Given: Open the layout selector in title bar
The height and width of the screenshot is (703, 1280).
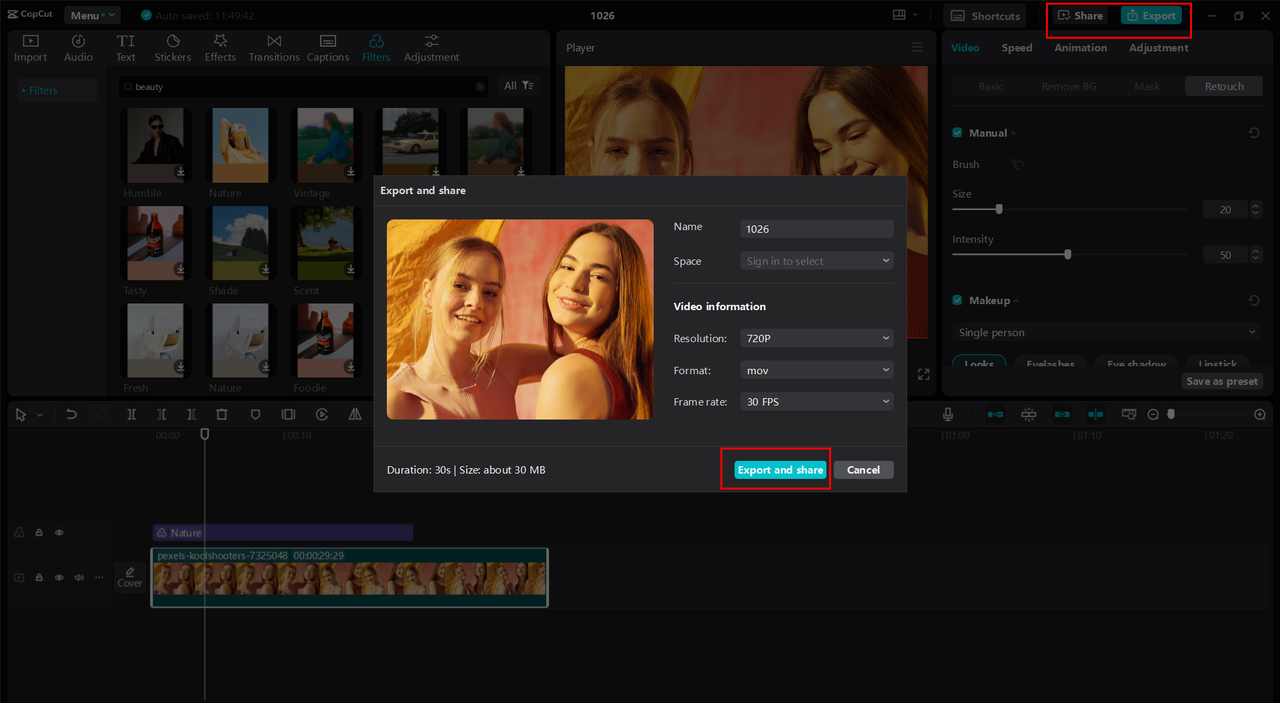Looking at the screenshot, I should click(x=905, y=15).
